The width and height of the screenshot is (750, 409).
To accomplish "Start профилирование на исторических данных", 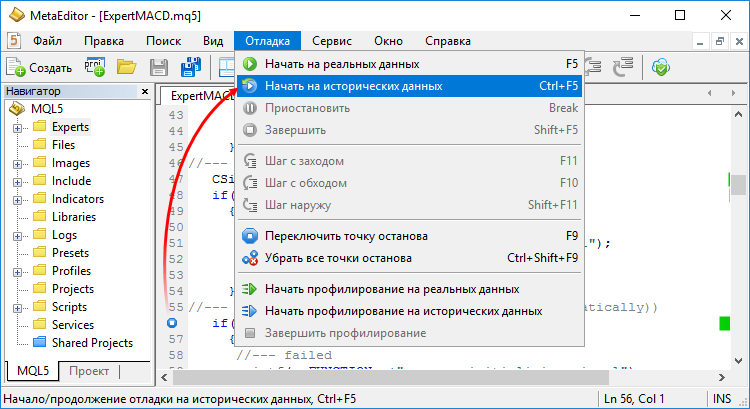I will tap(409, 311).
